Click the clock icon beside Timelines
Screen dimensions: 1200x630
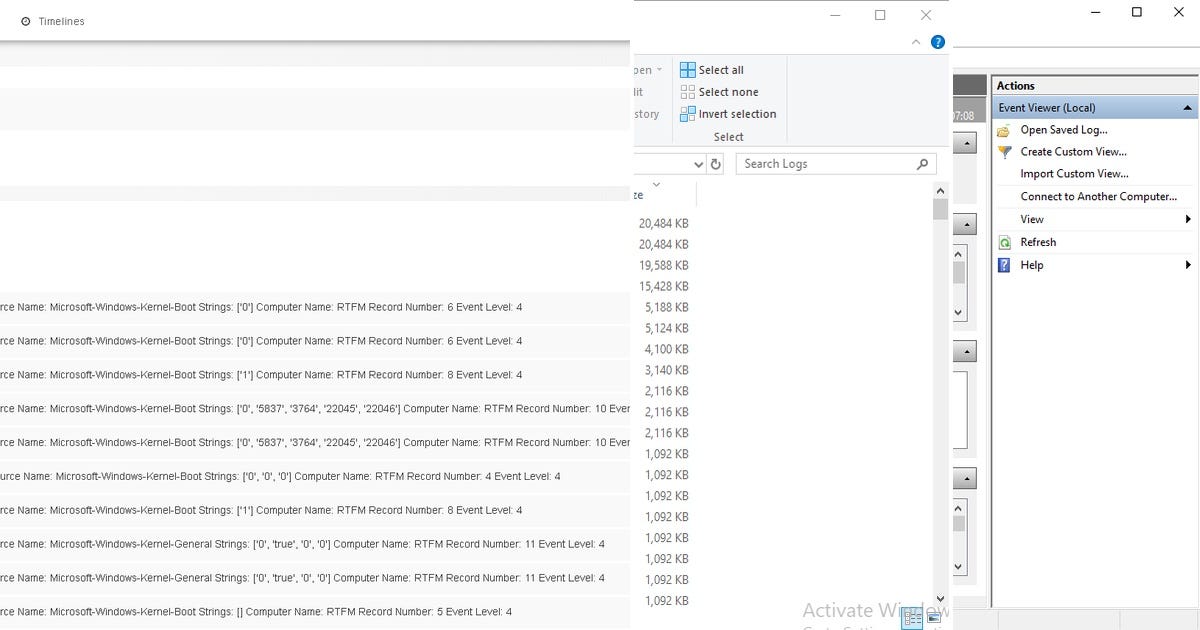26,21
